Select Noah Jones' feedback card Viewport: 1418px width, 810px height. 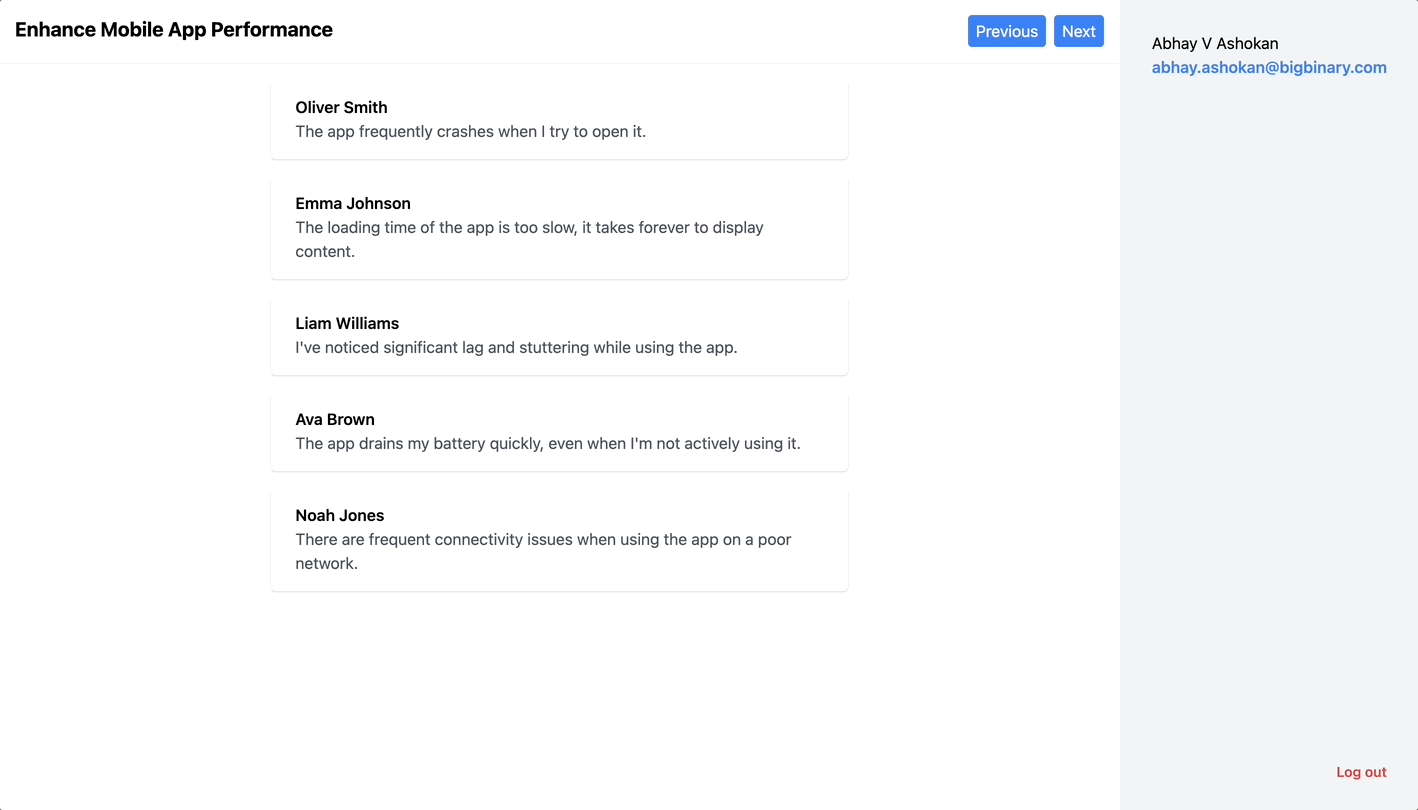point(559,540)
